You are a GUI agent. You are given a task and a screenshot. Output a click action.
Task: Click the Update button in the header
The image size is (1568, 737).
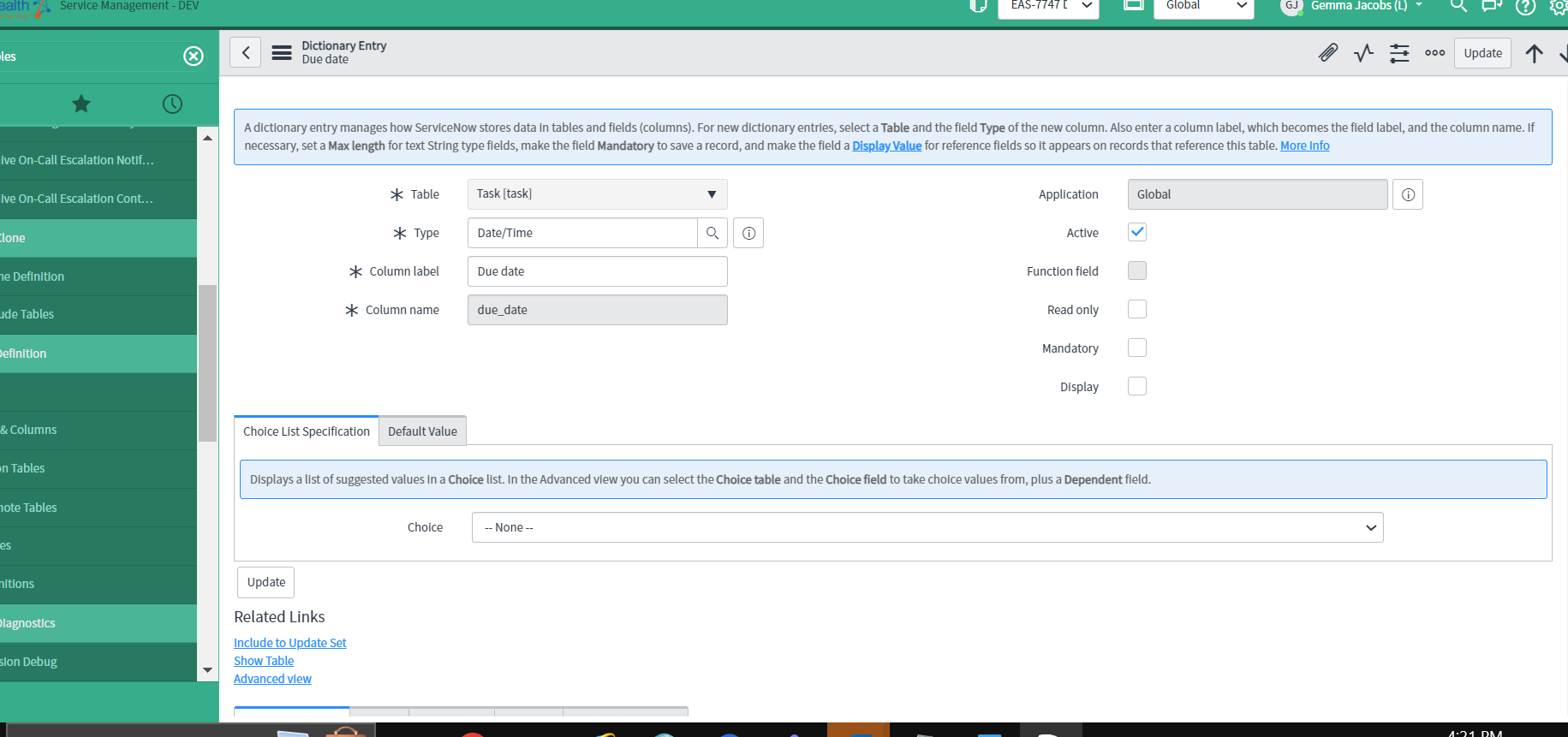tap(1482, 53)
